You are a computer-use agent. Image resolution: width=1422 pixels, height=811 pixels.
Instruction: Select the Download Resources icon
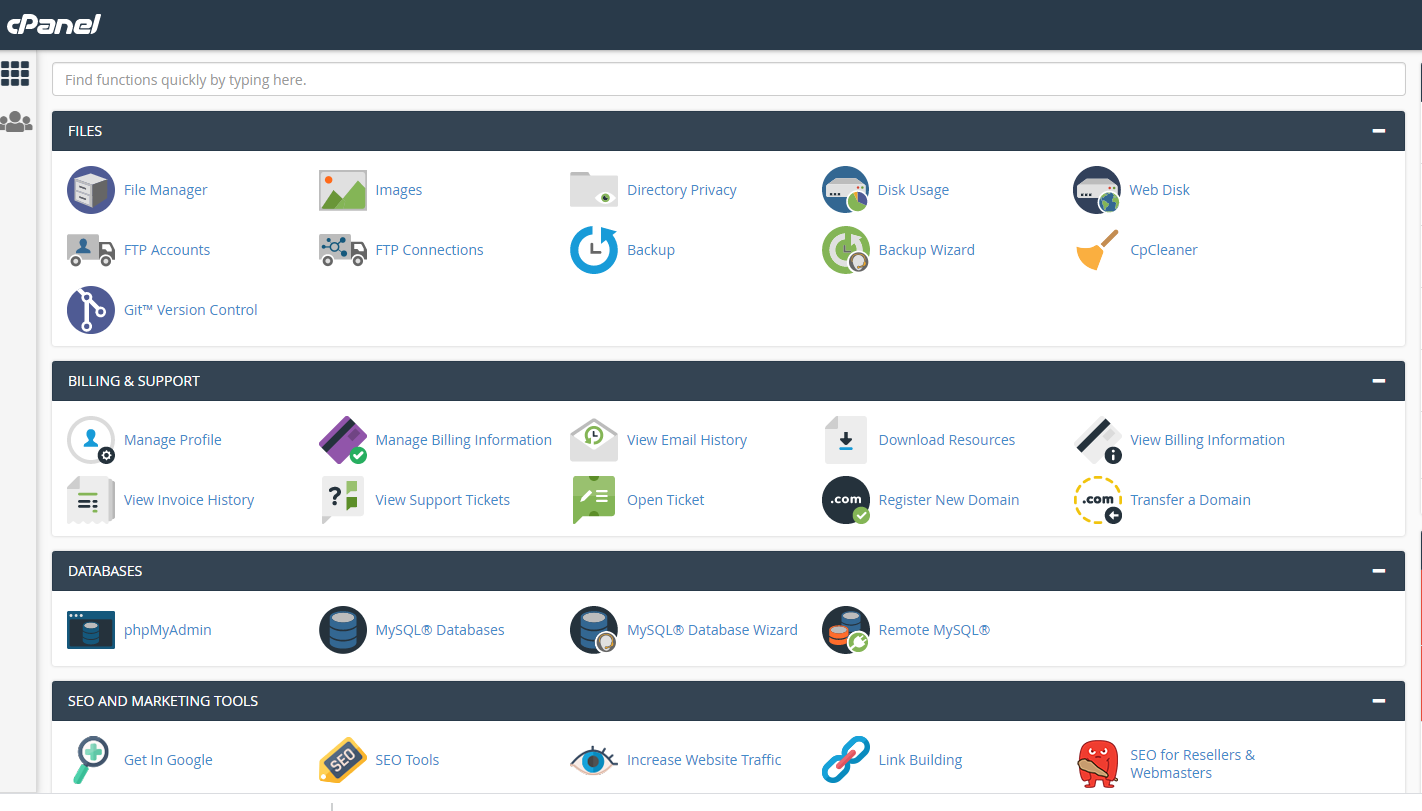tap(846, 440)
